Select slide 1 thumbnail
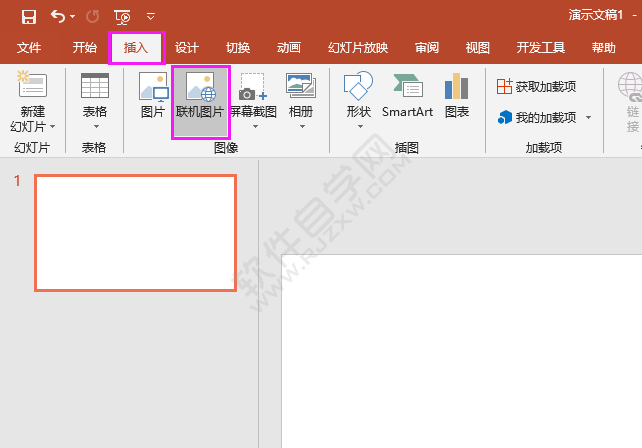 (136, 233)
